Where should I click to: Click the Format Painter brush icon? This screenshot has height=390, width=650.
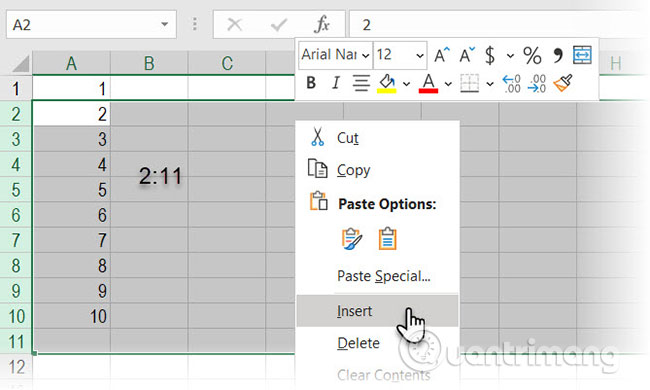tap(563, 83)
